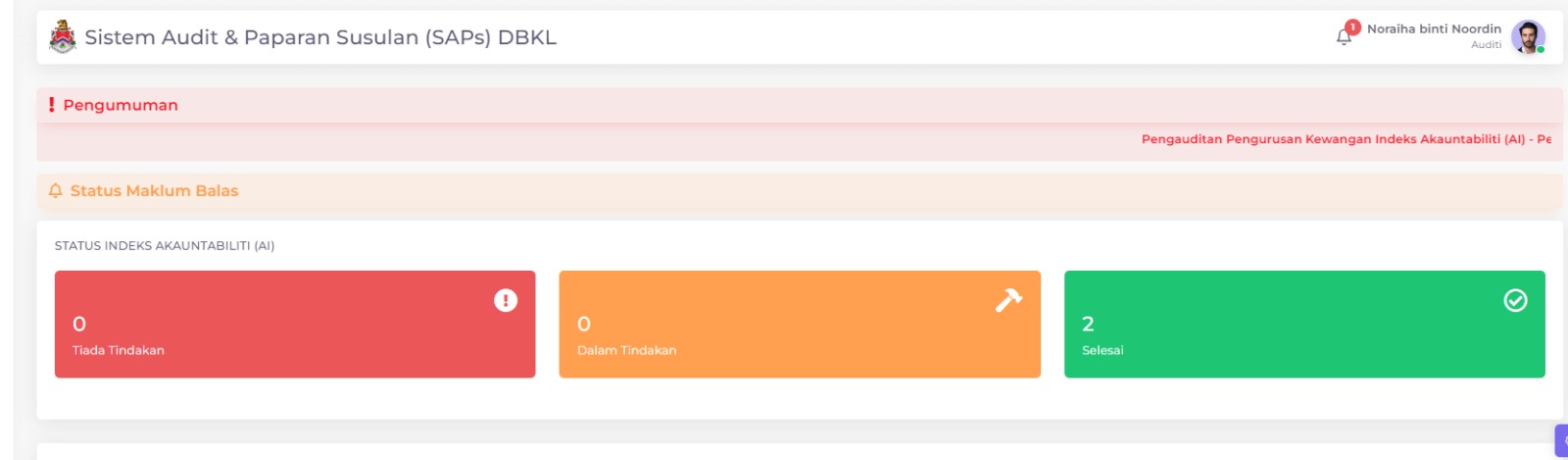
Task: Click the exclamation icon on Tiada Tindakan card
Action: pos(506,300)
